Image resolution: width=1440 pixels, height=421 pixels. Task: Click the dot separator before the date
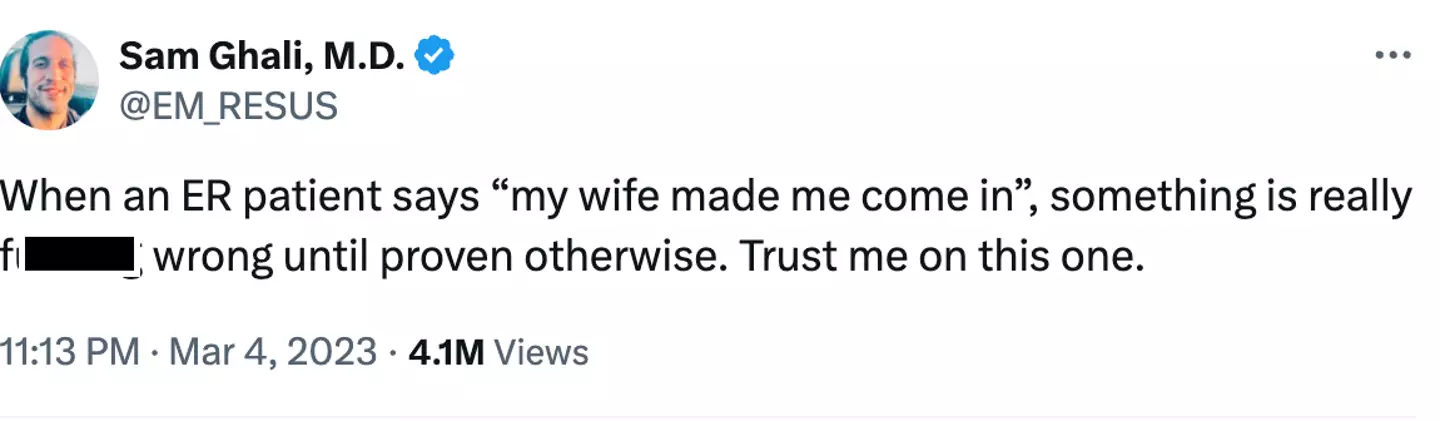point(156,352)
